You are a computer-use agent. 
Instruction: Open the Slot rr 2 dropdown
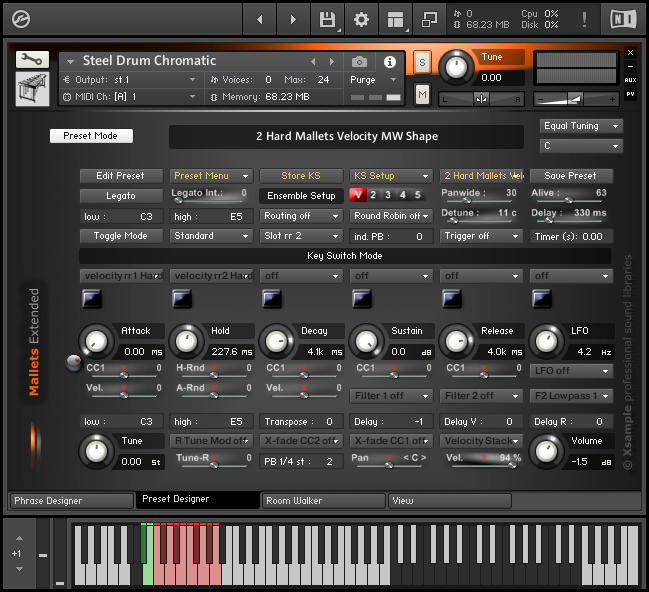301,236
